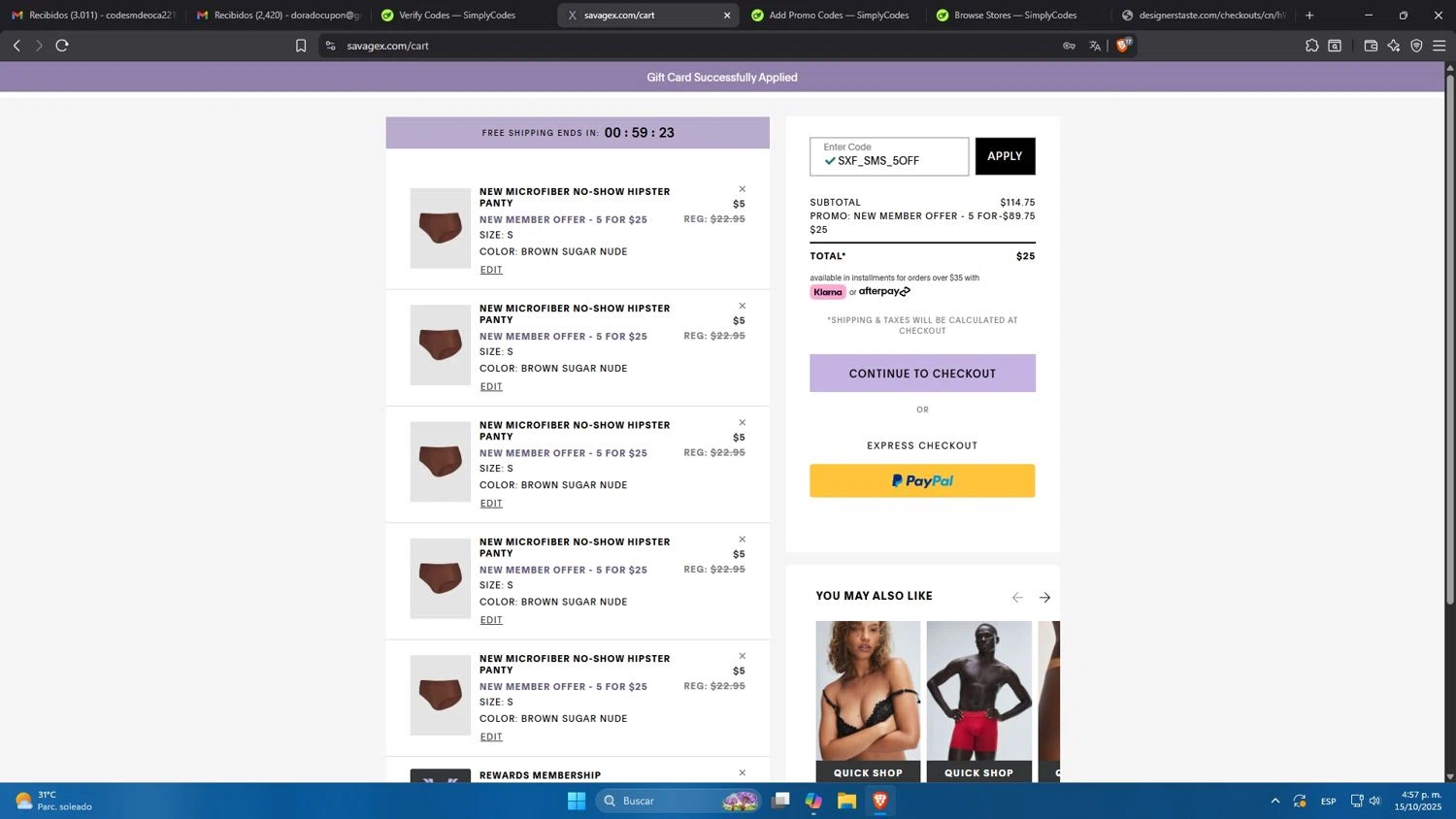
Task: Open File Explorer from the taskbar
Action: tap(846, 801)
